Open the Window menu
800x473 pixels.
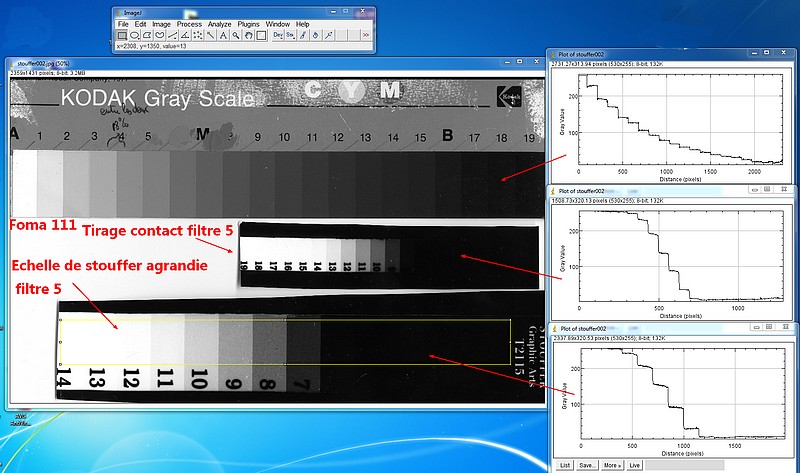tap(278, 24)
